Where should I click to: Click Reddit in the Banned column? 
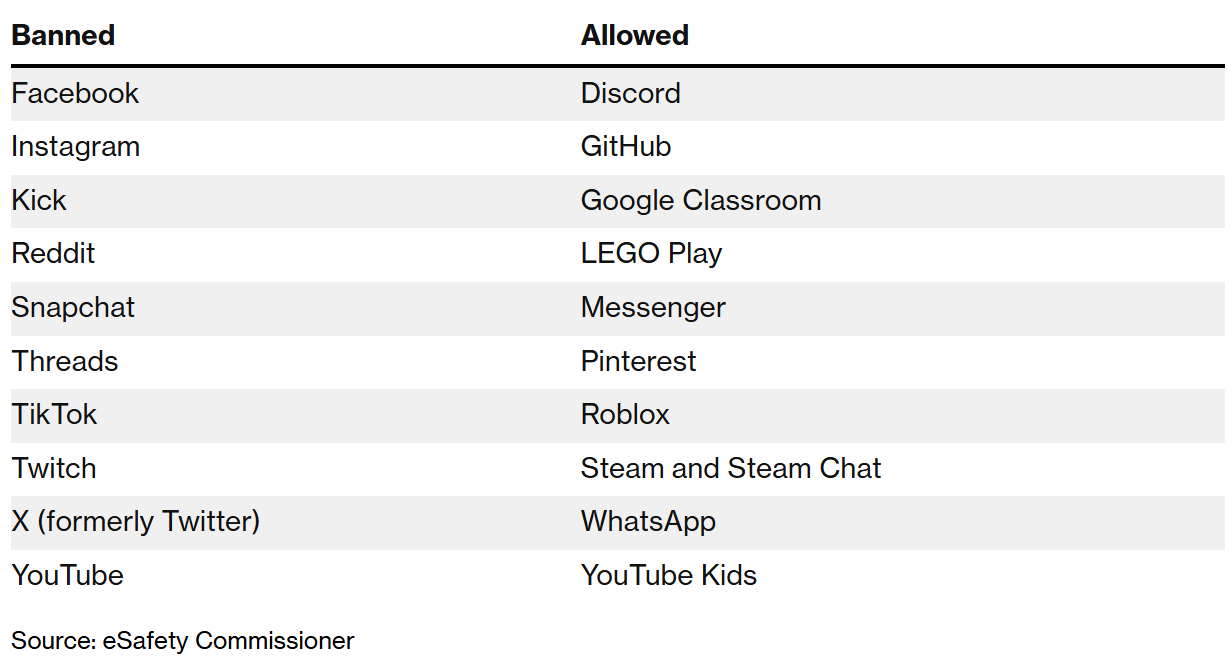pyautogui.click(x=53, y=254)
